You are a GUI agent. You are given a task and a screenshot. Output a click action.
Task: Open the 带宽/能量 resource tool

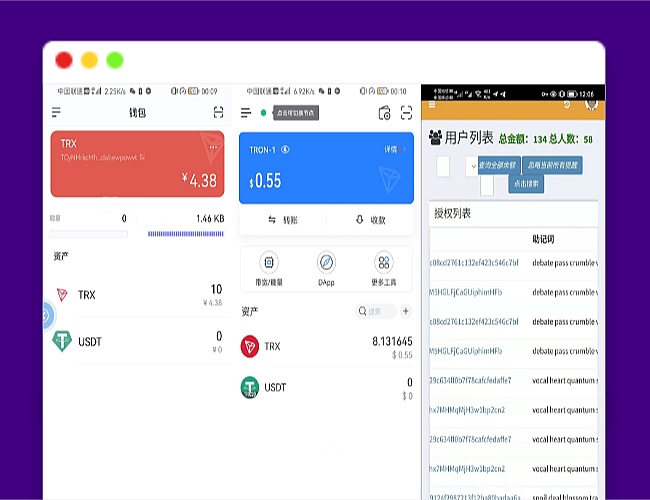[269, 268]
